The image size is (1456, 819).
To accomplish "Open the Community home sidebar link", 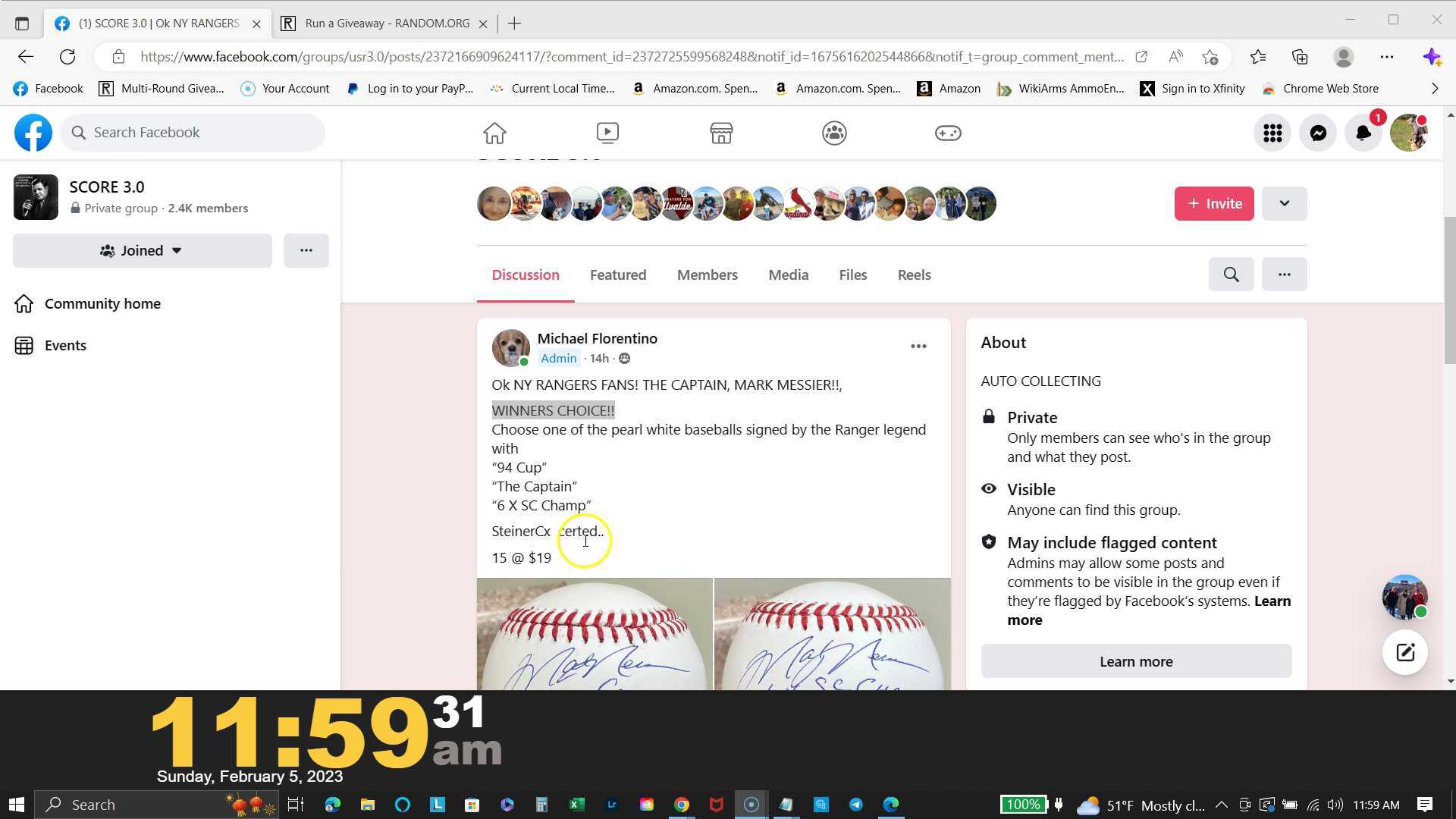I will [x=102, y=303].
